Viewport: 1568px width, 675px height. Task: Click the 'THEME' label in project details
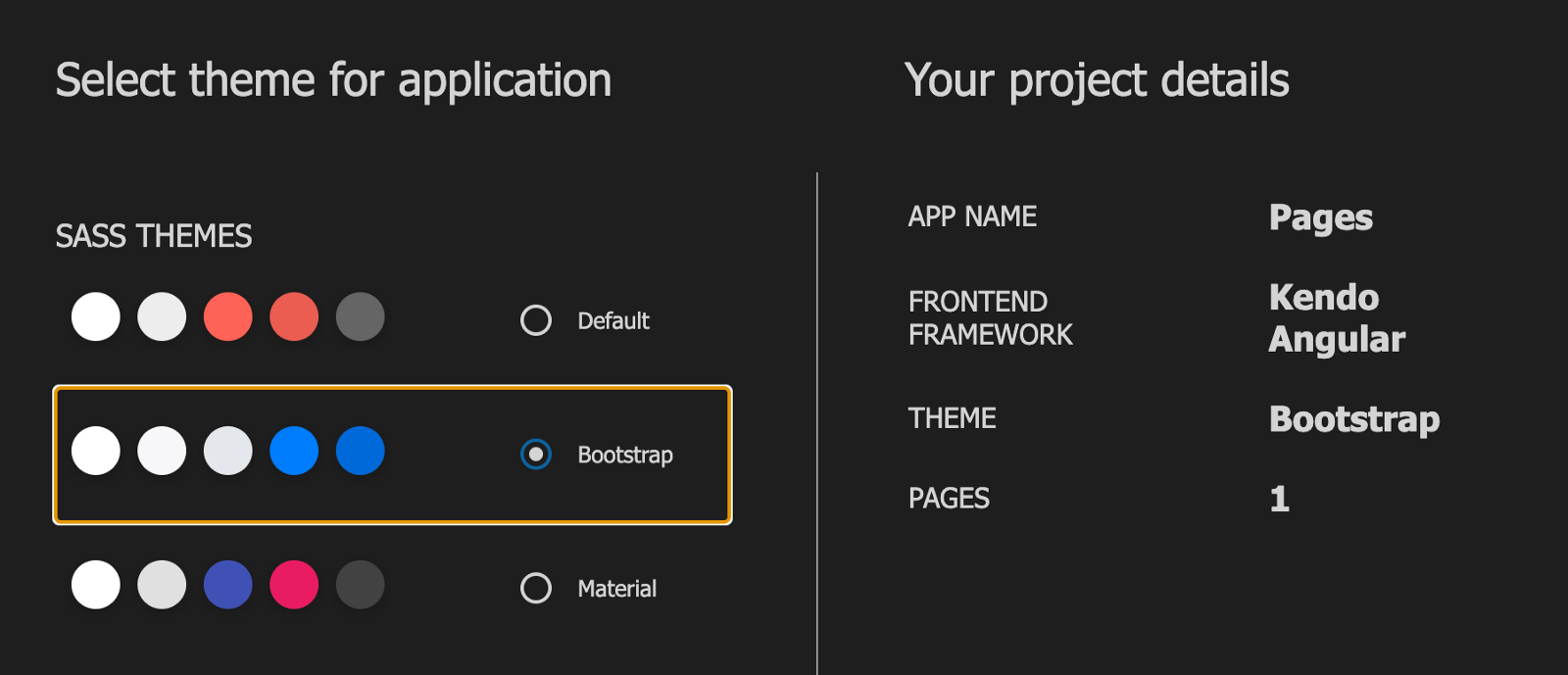point(953,418)
